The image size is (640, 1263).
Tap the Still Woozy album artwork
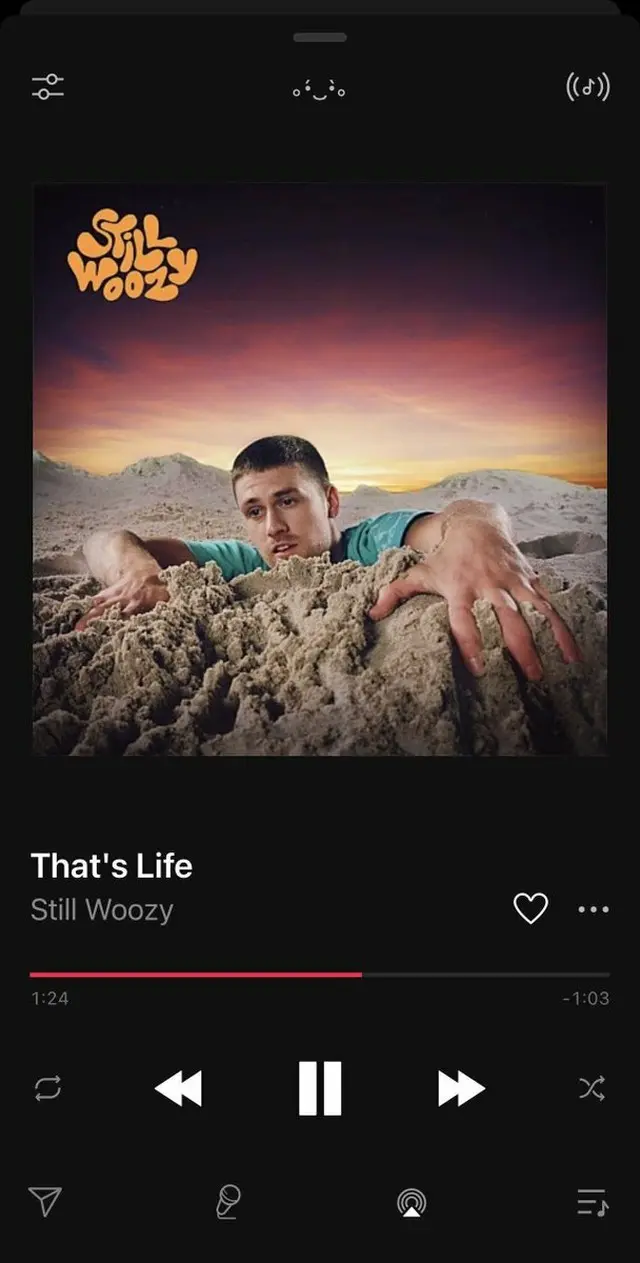[320, 469]
